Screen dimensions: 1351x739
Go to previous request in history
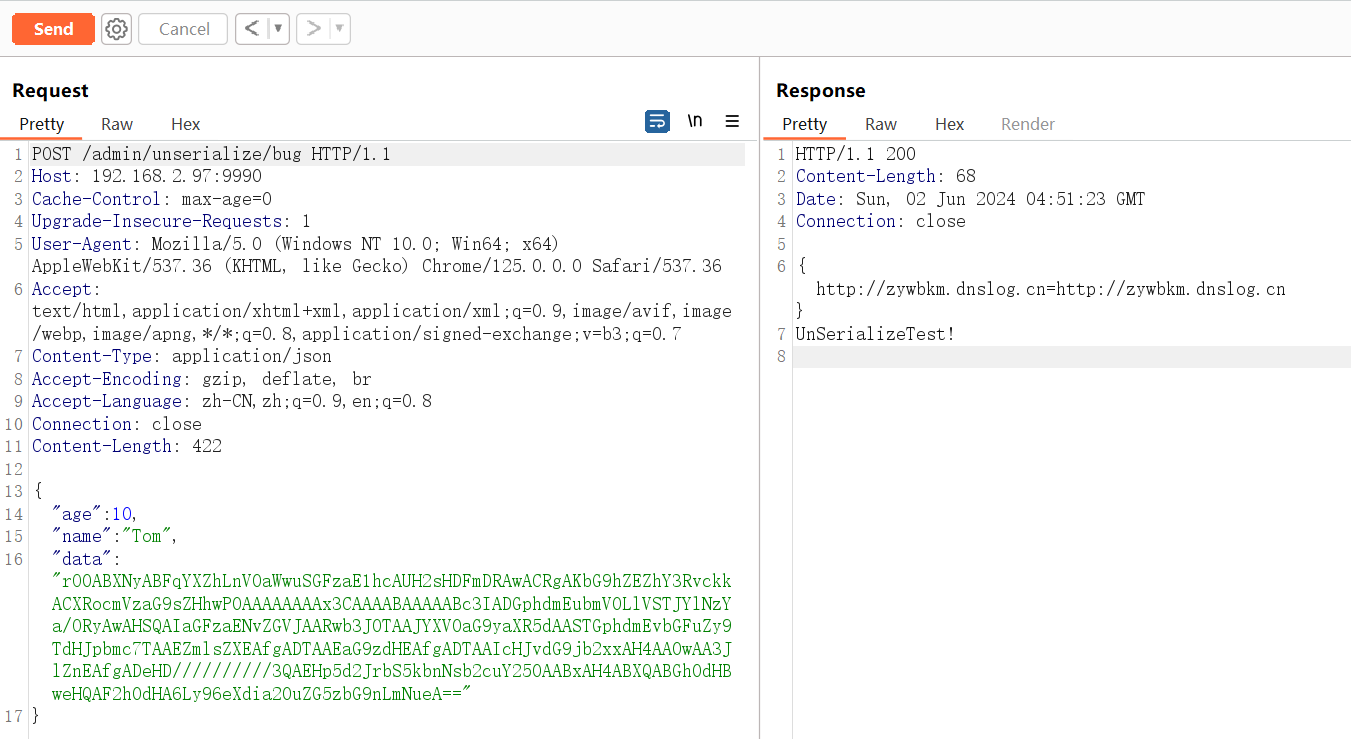252,29
